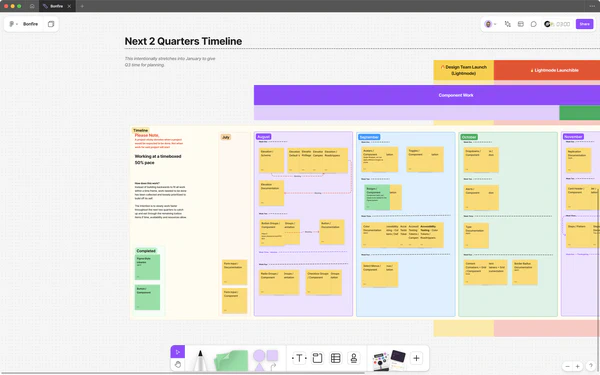Select the Lightmode Launchible red block

[x=547, y=70]
